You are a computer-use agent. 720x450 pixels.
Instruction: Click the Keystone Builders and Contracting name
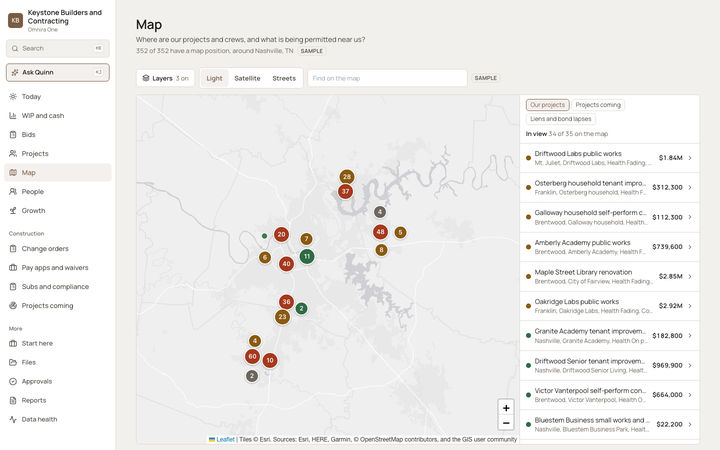pyautogui.click(x=65, y=17)
